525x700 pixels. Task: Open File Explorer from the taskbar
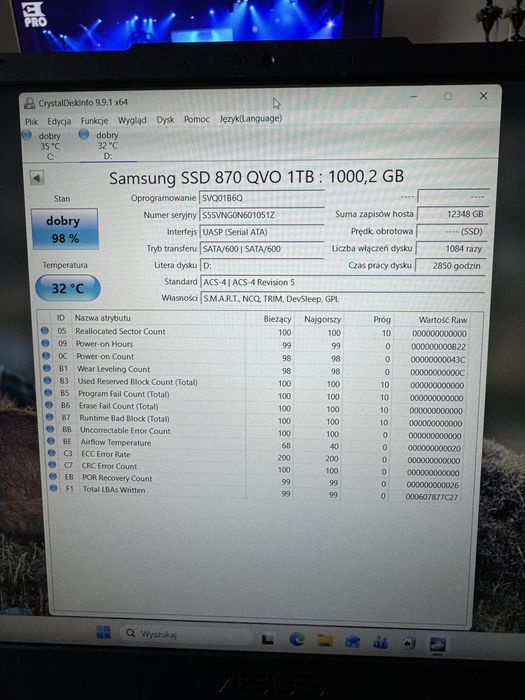tap(325, 641)
